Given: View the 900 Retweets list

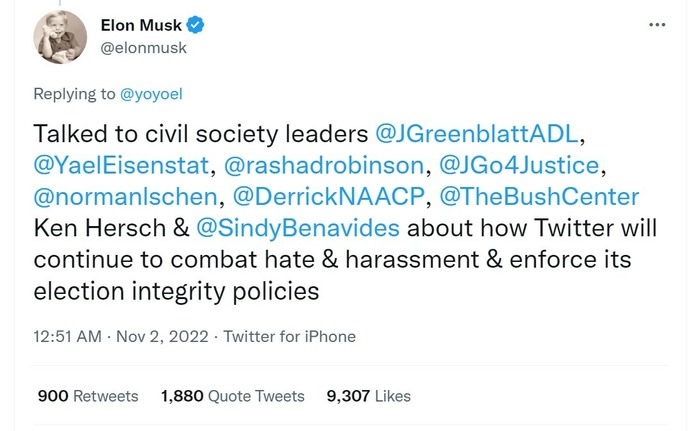Looking at the screenshot, I should pos(87,396).
